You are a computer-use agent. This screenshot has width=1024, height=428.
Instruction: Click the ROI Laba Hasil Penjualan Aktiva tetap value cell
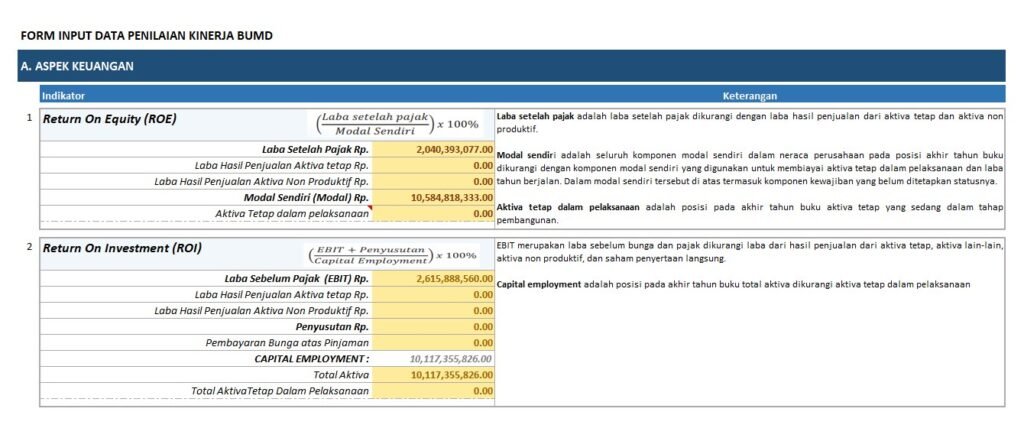(x=433, y=295)
